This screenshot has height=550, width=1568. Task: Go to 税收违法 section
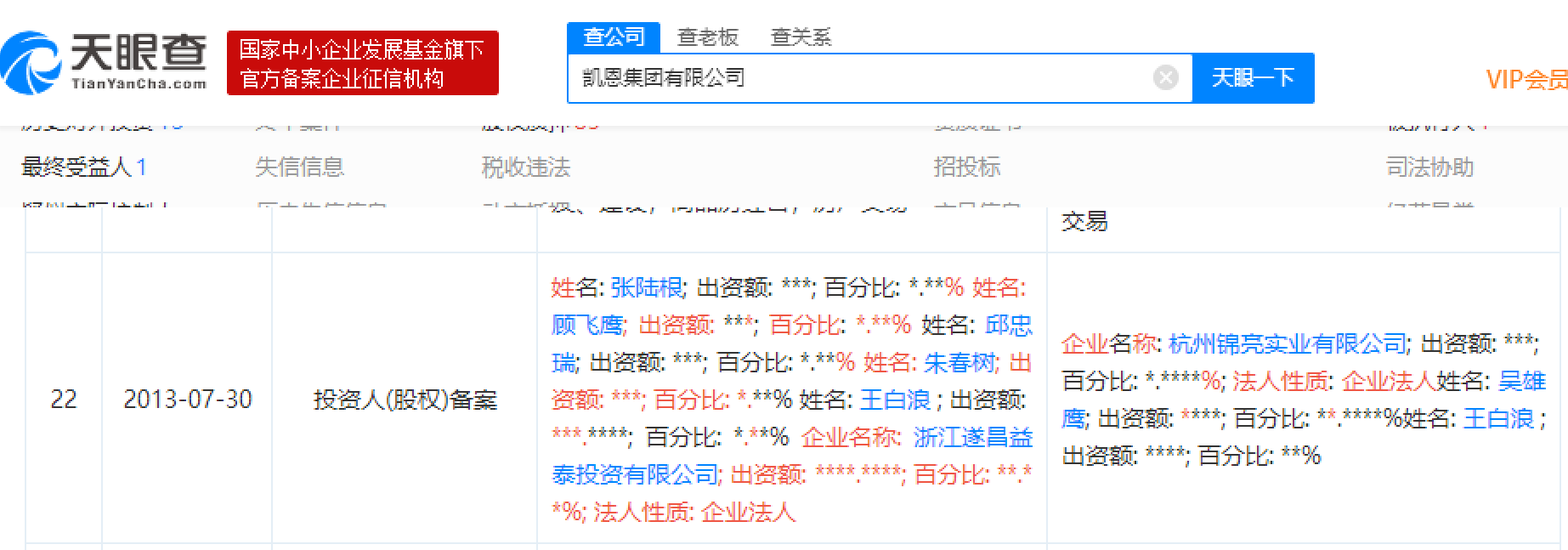point(526,167)
